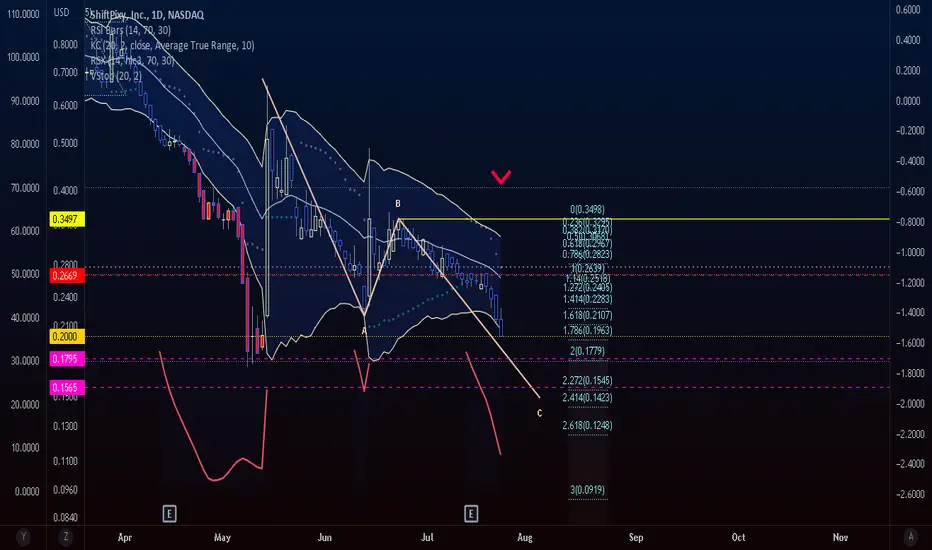
Task: Click the ShiftPixy, Inc. symbol title
Action: pos(147,15)
